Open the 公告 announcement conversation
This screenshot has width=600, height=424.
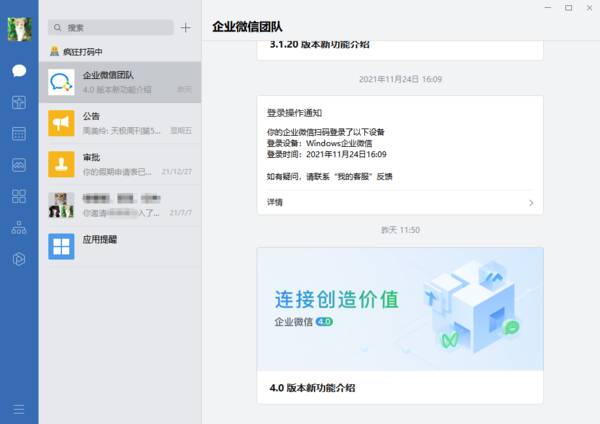coord(120,123)
